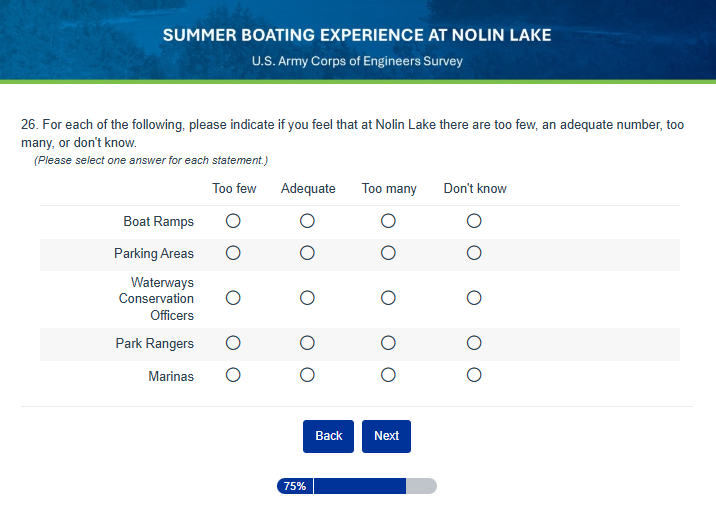
Task: Select 'Too few' for Marinas
Action: point(233,375)
